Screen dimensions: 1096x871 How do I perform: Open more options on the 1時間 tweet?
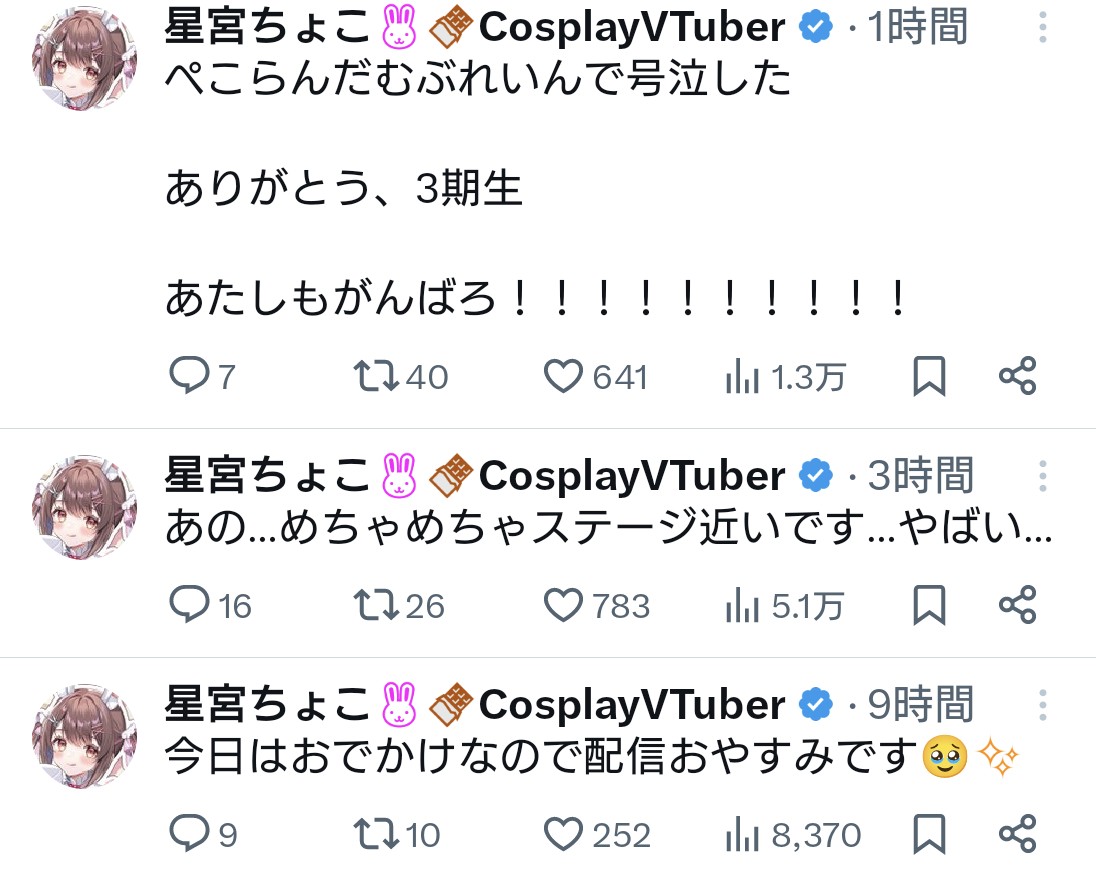pos(1042,28)
